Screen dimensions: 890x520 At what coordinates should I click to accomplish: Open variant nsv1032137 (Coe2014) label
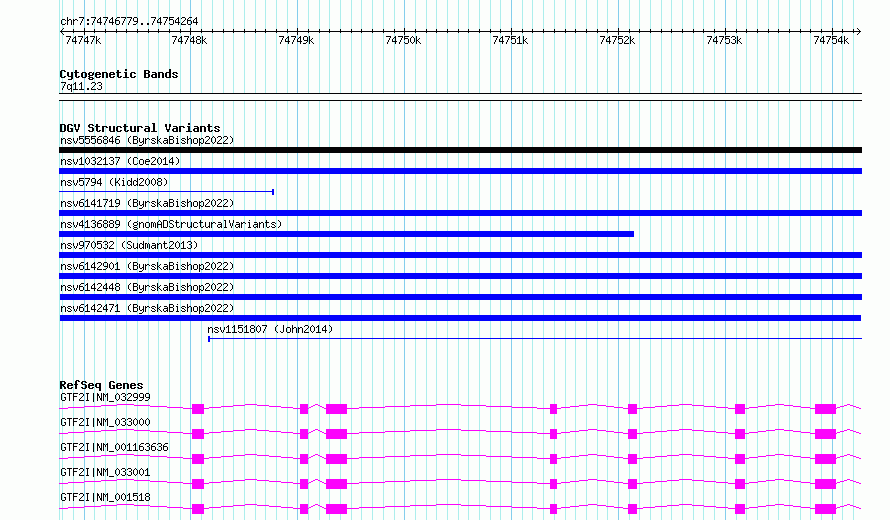[120, 161]
